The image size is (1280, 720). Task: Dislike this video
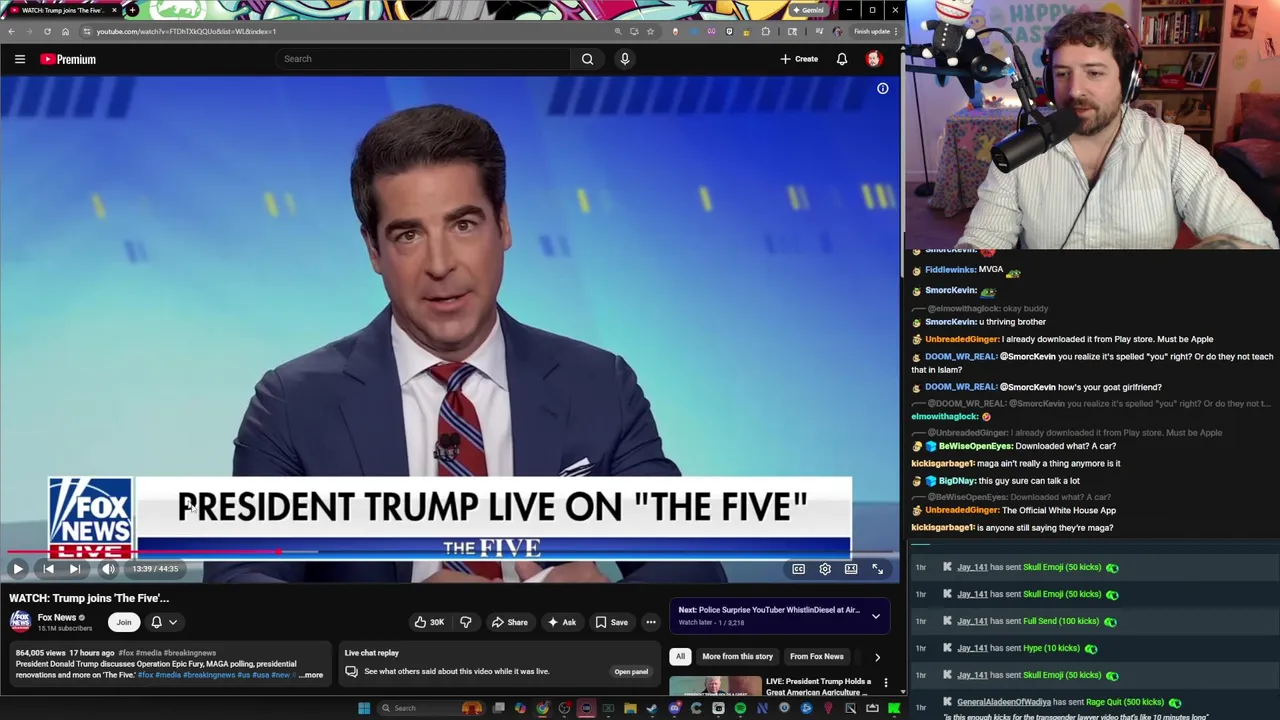[x=465, y=622]
